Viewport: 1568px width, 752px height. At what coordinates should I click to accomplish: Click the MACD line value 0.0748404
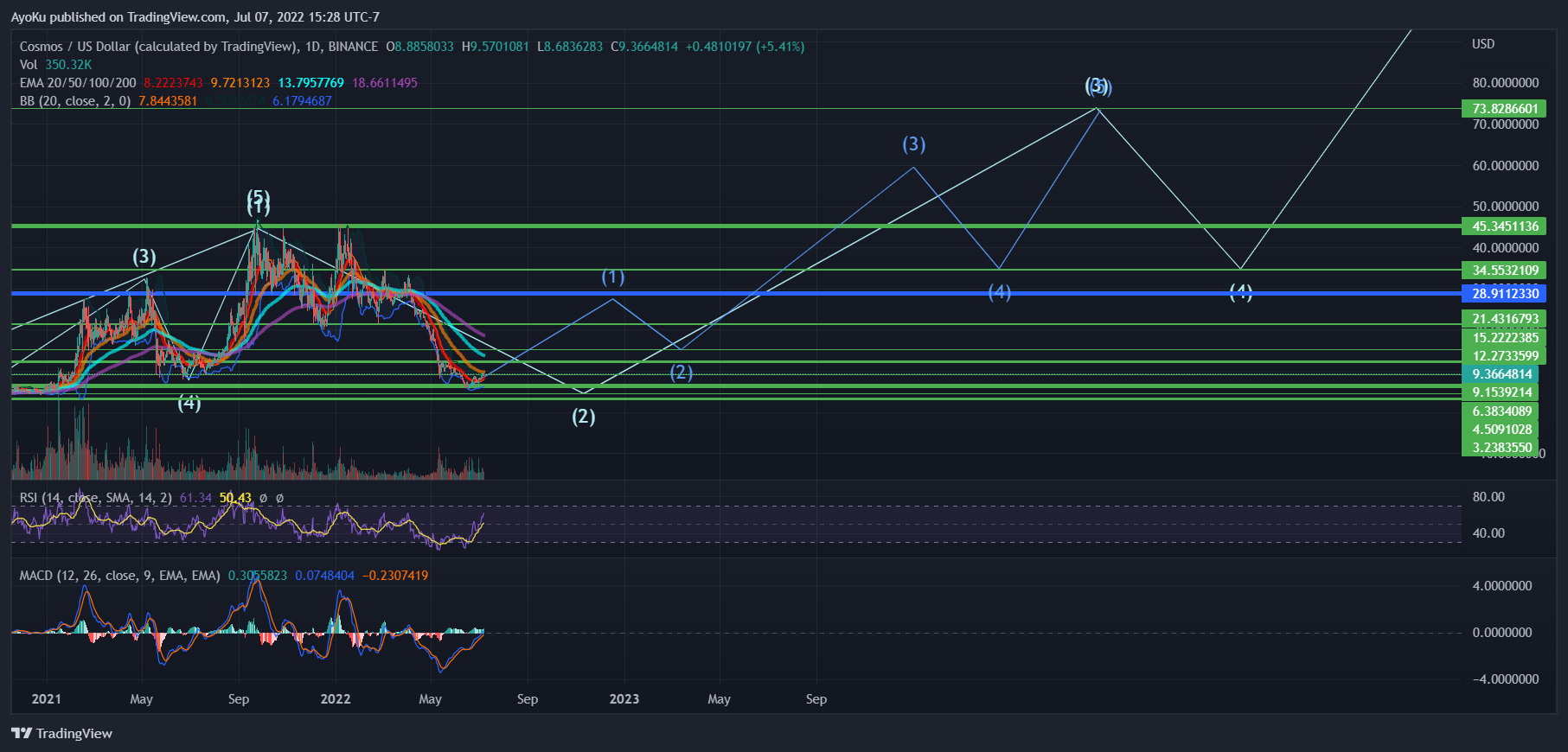click(x=324, y=576)
